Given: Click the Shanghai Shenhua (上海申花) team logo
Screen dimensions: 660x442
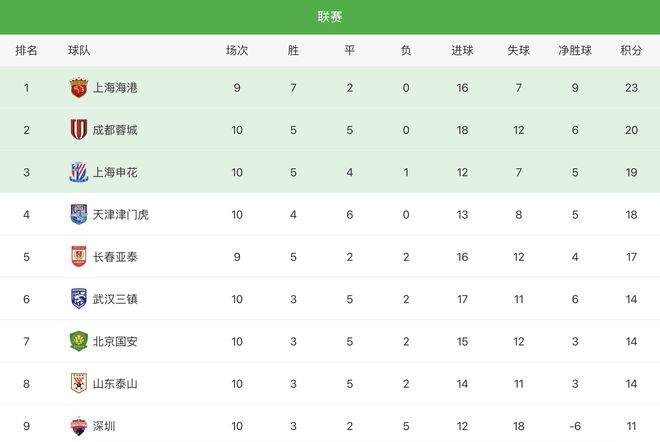Looking at the screenshot, I should point(78,172).
